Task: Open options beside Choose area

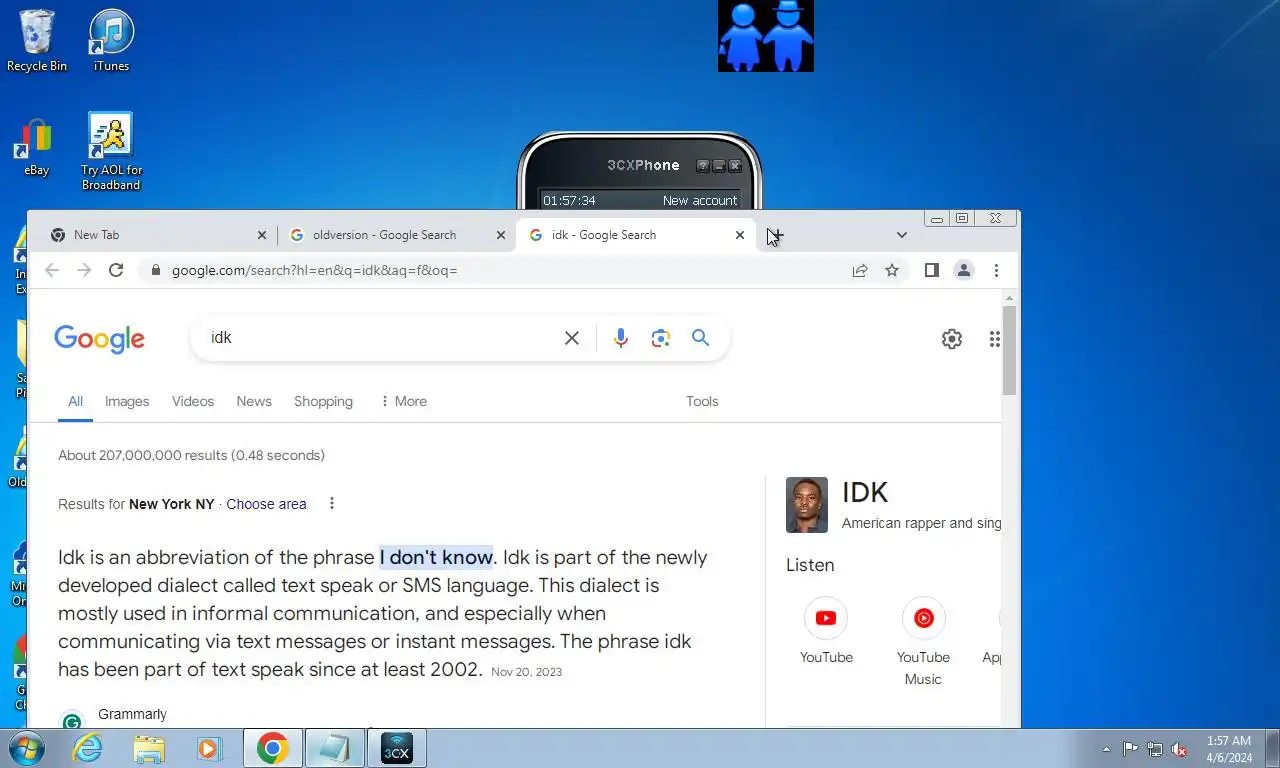Action: (x=332, y=503)
